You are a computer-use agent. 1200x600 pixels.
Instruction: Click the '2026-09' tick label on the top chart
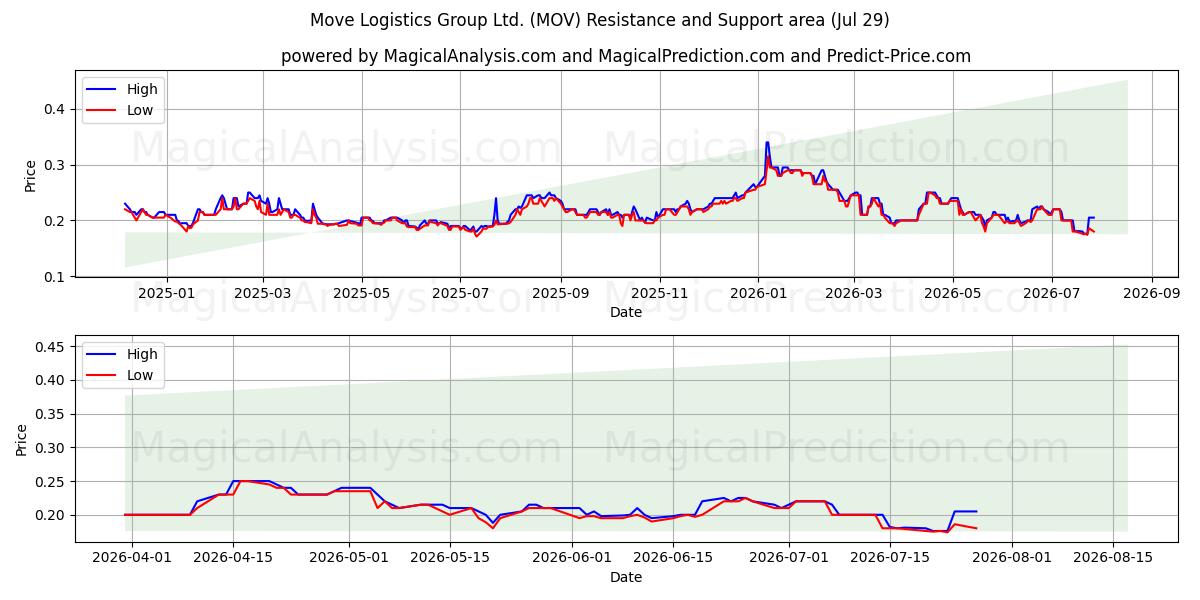coord(1151,293)
